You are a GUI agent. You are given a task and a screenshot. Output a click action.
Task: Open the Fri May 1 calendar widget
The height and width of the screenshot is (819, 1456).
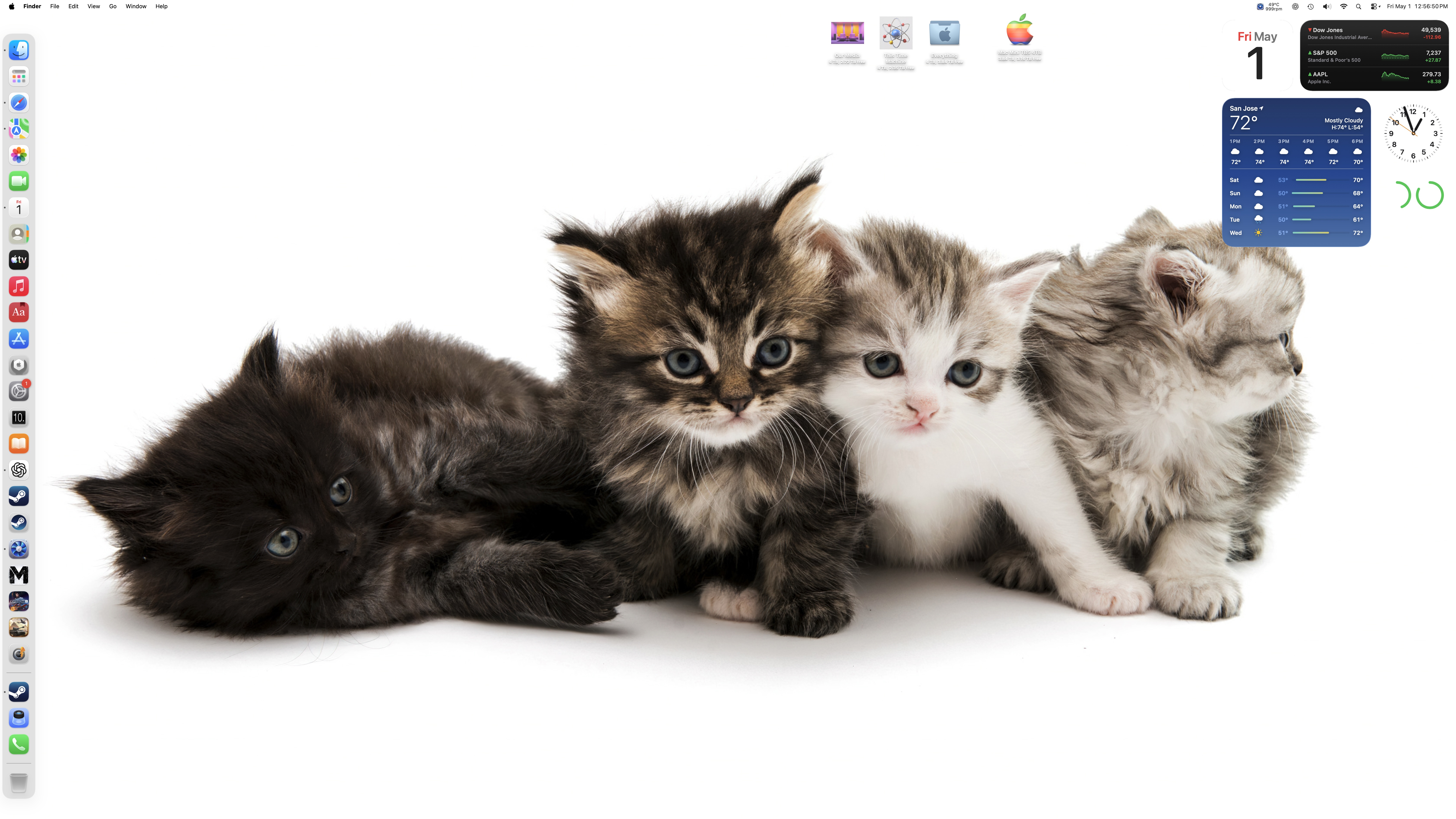1257,55
